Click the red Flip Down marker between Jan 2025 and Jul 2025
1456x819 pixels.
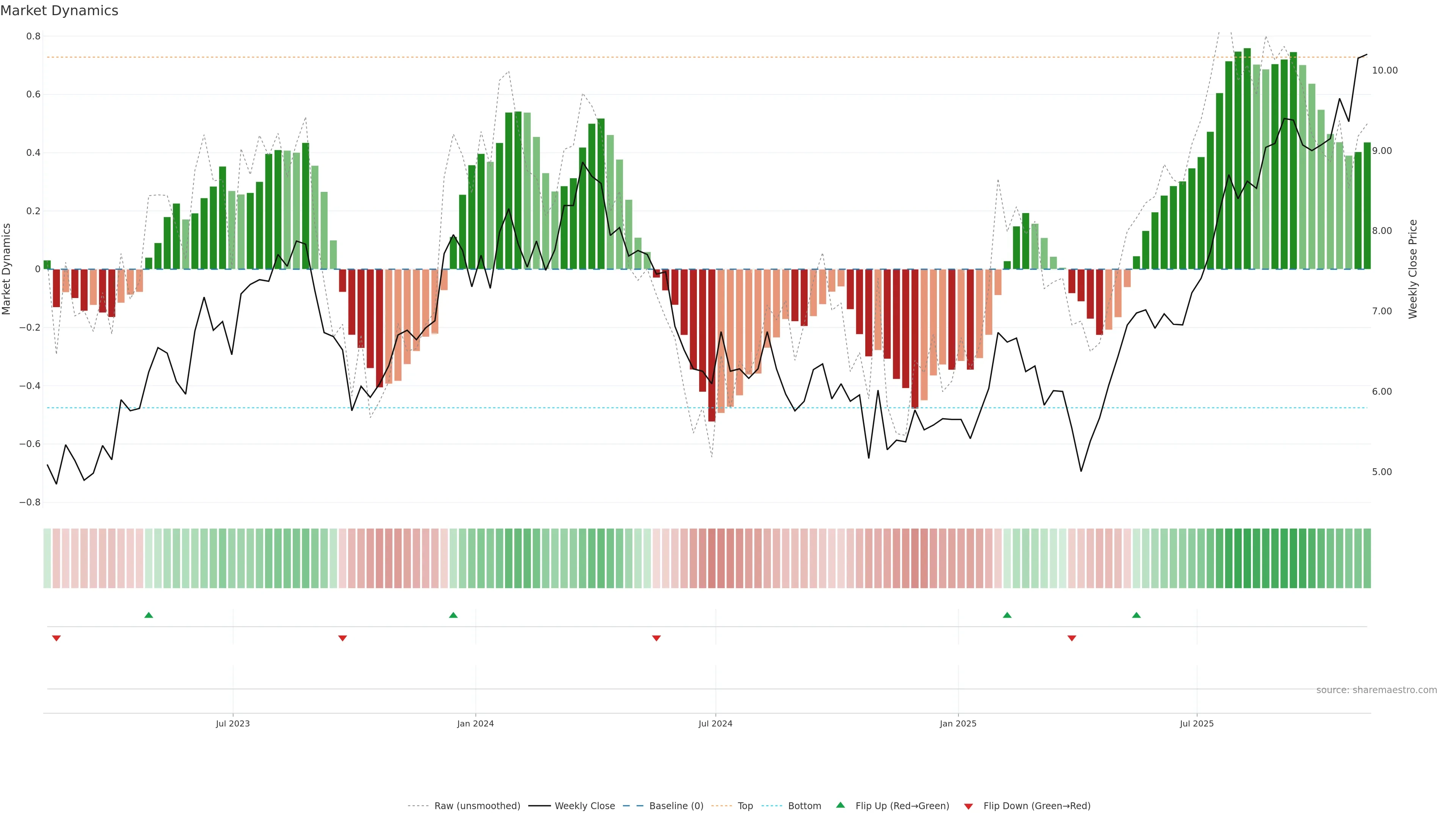(1072, 638)
